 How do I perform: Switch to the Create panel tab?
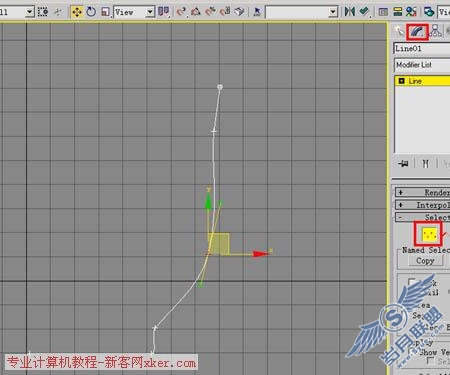[399, 31]
